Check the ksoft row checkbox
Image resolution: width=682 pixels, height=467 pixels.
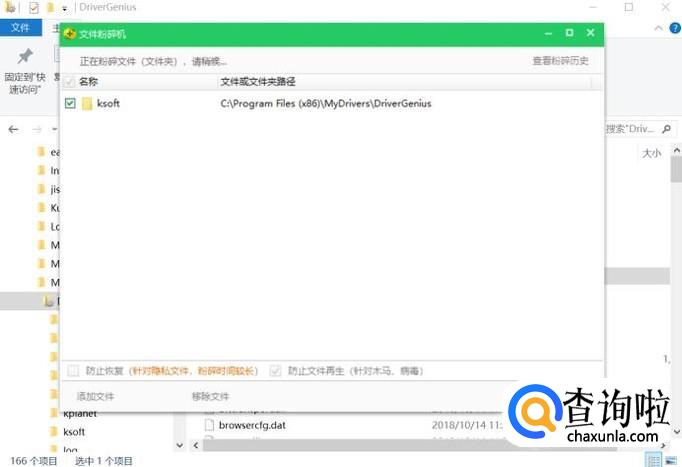70,103
